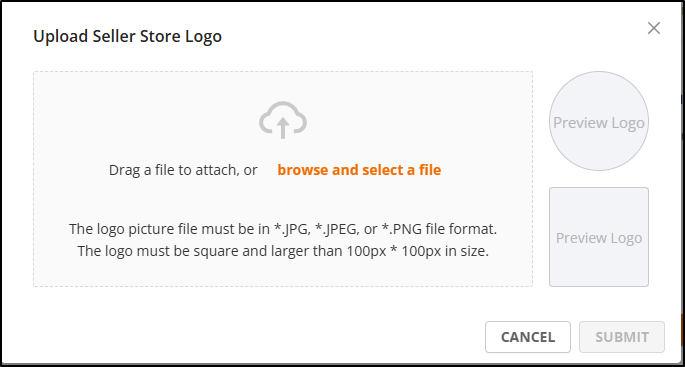Dismiss dialog using the CANCEL button

[528, 337]
